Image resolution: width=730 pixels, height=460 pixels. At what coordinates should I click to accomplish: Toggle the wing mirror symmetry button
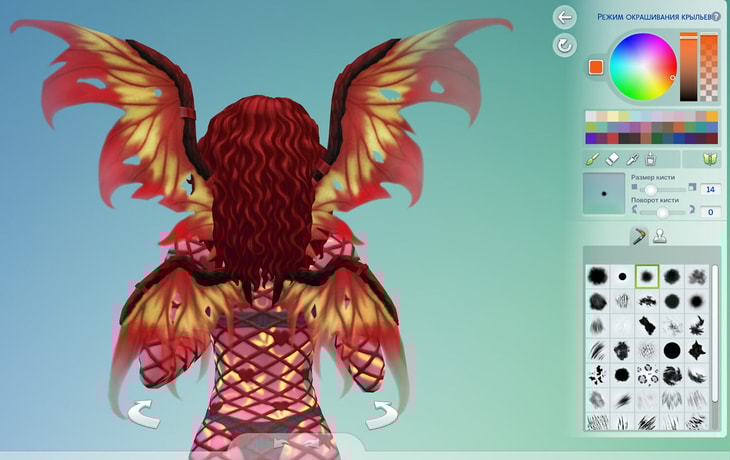[x=710, y=159]
